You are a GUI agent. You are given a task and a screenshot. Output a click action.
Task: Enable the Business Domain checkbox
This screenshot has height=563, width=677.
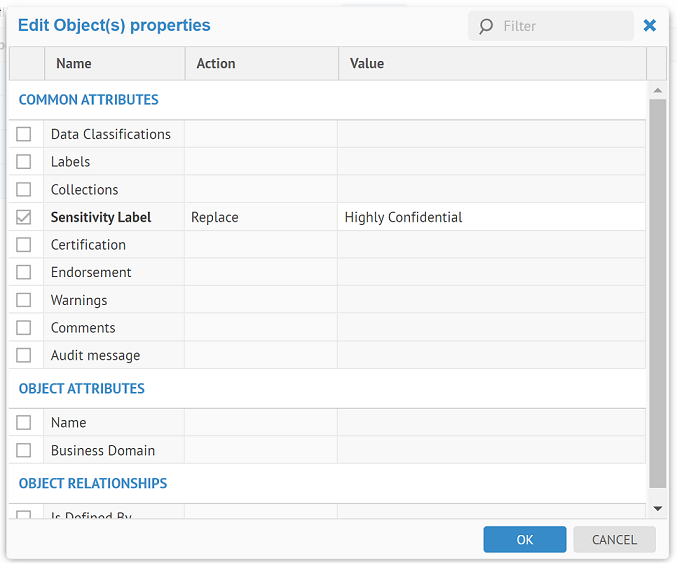(x=24, y=450)
